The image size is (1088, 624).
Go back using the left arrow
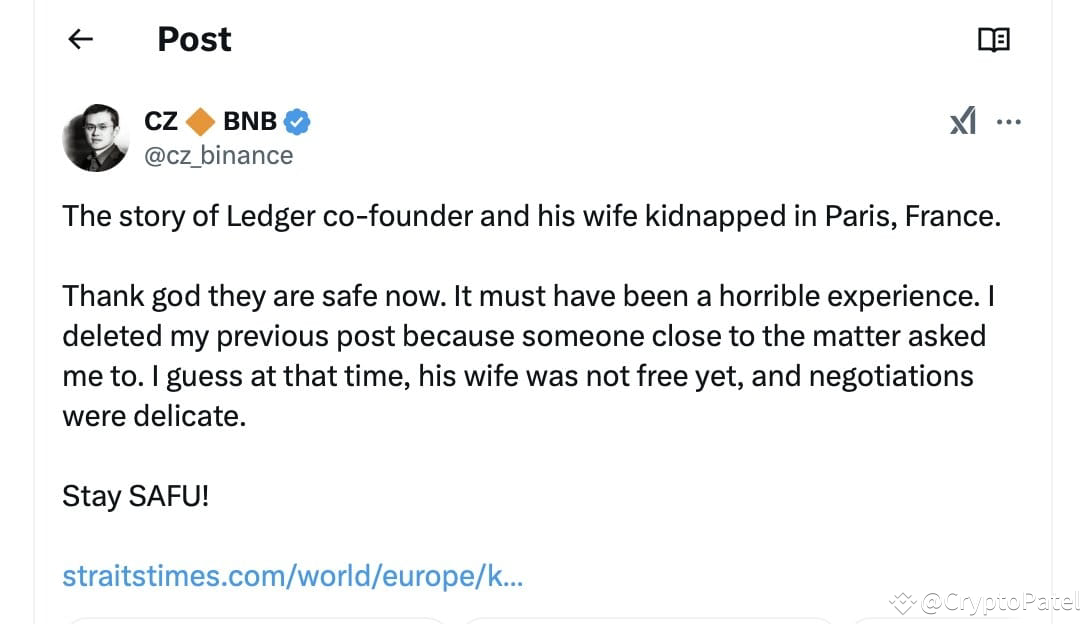80,39
